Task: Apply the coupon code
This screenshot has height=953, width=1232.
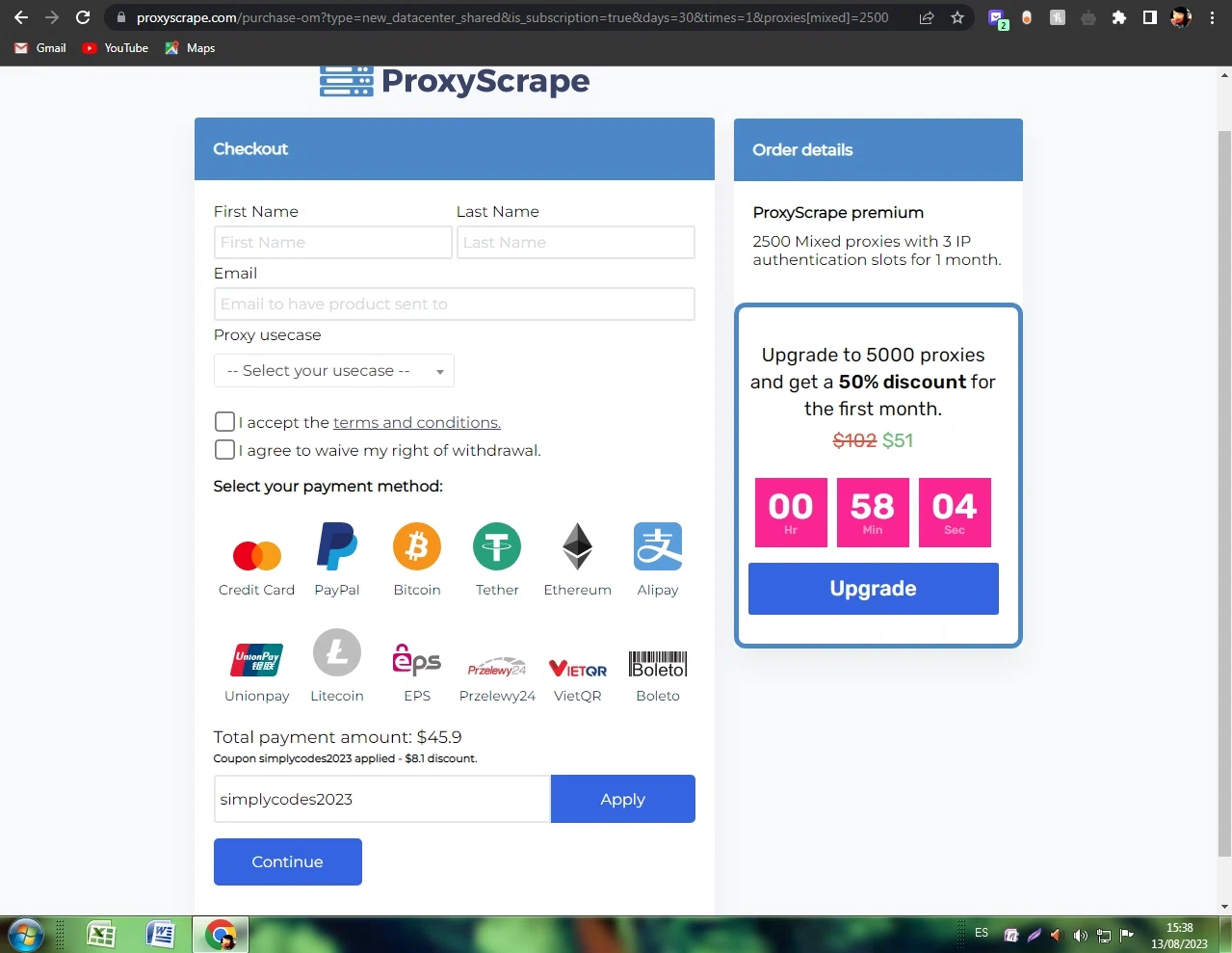Action: 623,799
